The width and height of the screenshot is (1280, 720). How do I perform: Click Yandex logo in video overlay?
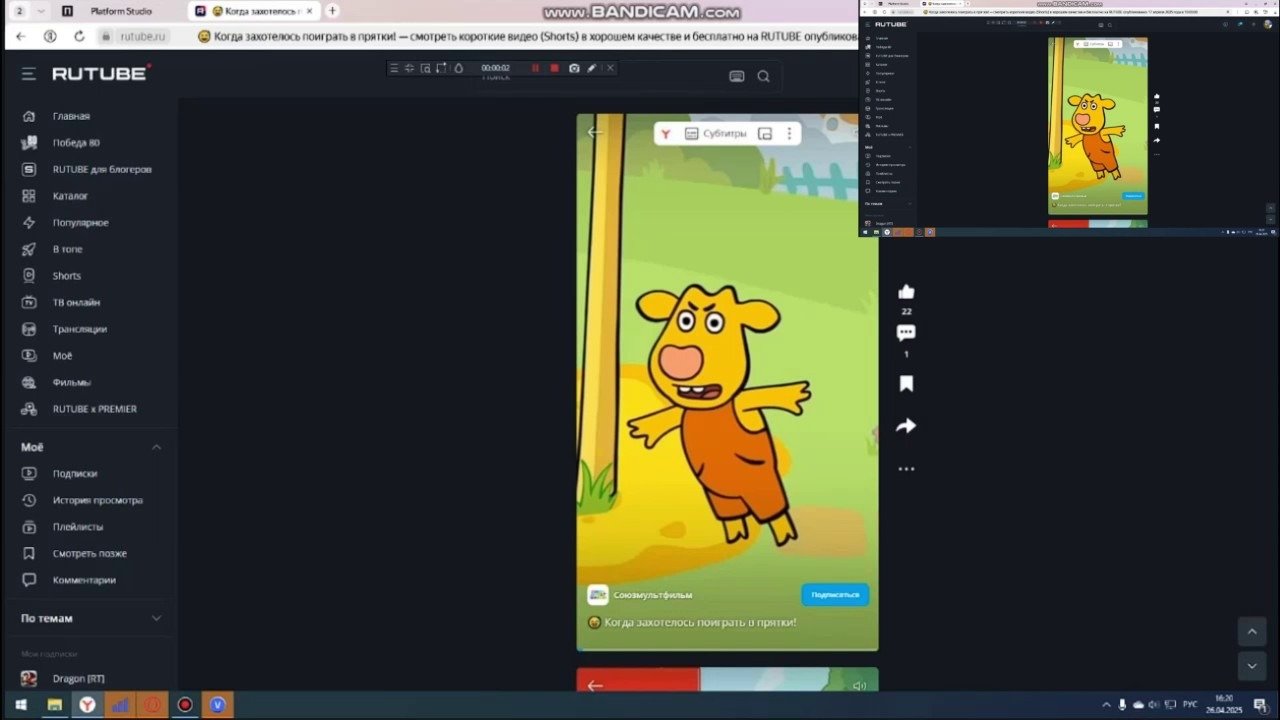(666, 133)
